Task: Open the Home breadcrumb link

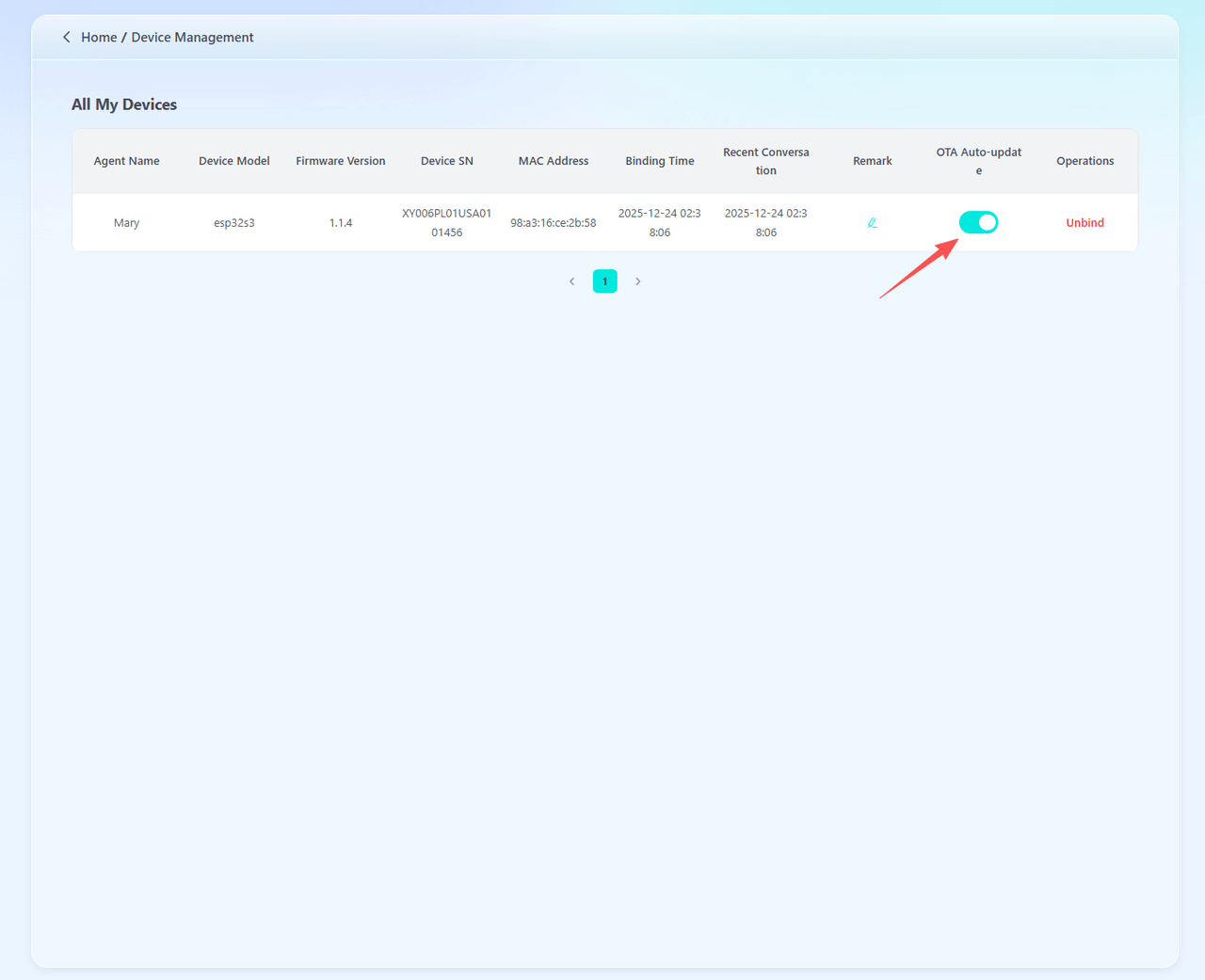Action: (99, 38)
